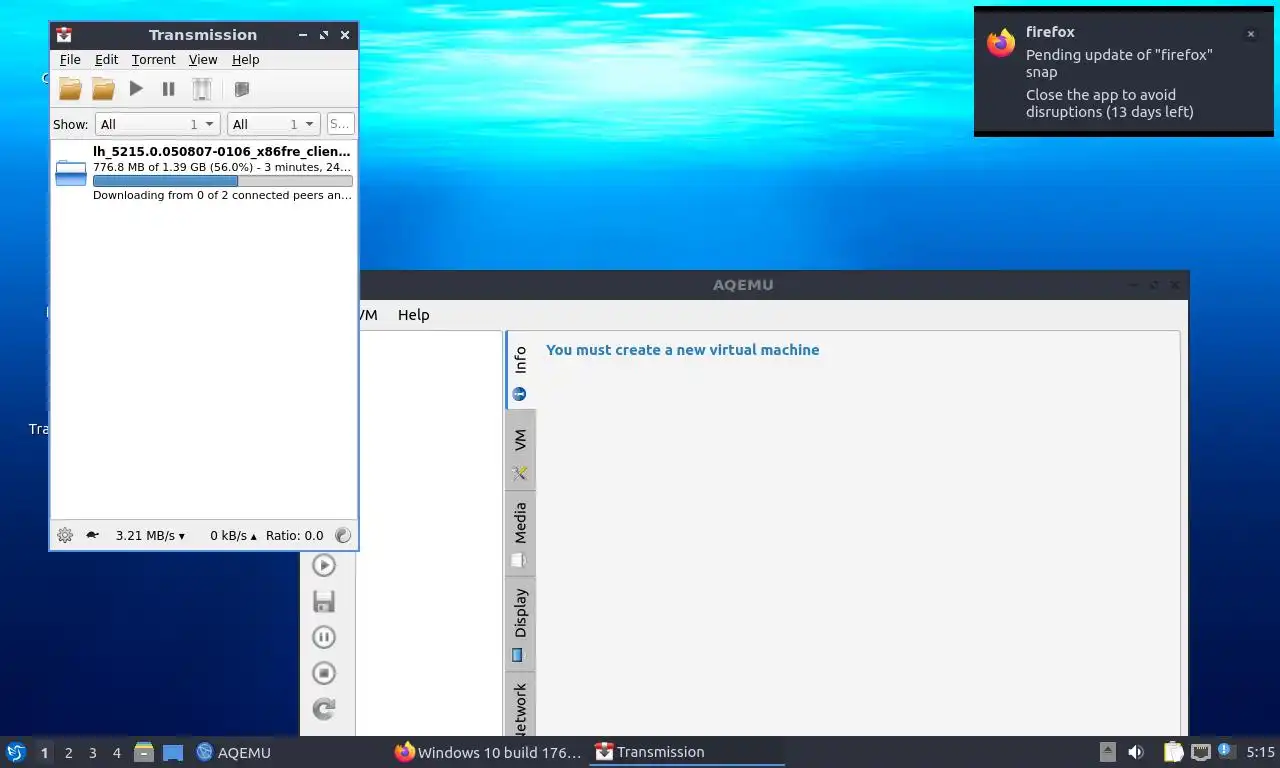The image size is (1280, 768).
Task: Remove the torrent with the trash icon
Action: 202,89
